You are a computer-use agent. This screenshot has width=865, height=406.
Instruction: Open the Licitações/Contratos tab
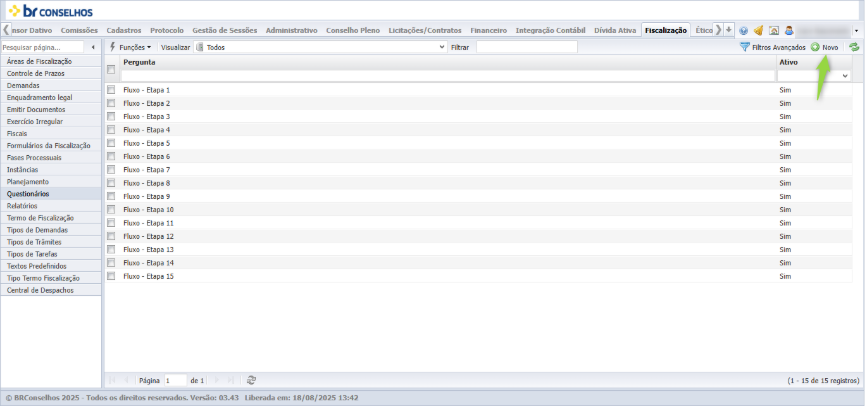[425, 30]
